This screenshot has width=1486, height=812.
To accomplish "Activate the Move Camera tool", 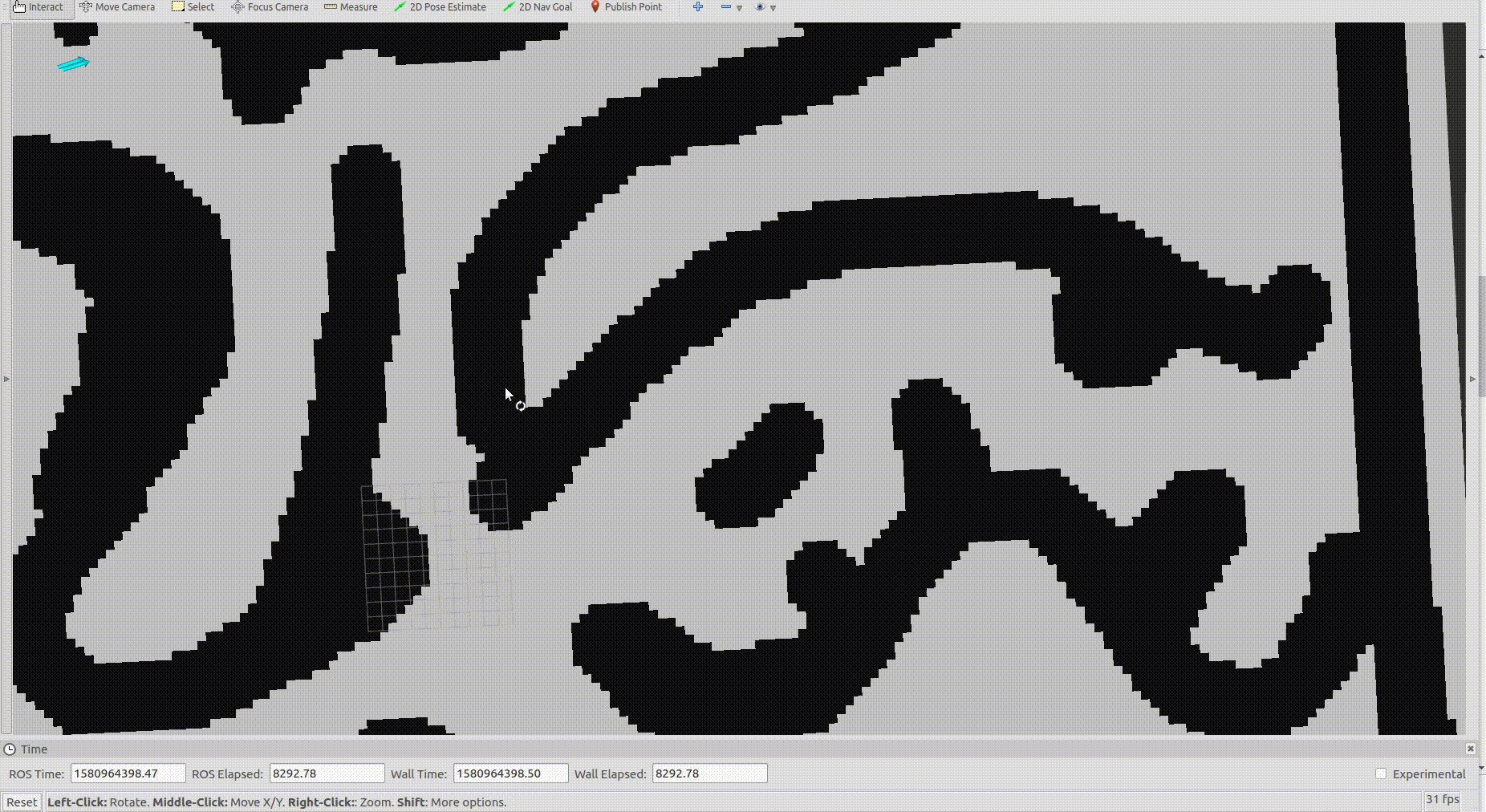I will [116, 6].
